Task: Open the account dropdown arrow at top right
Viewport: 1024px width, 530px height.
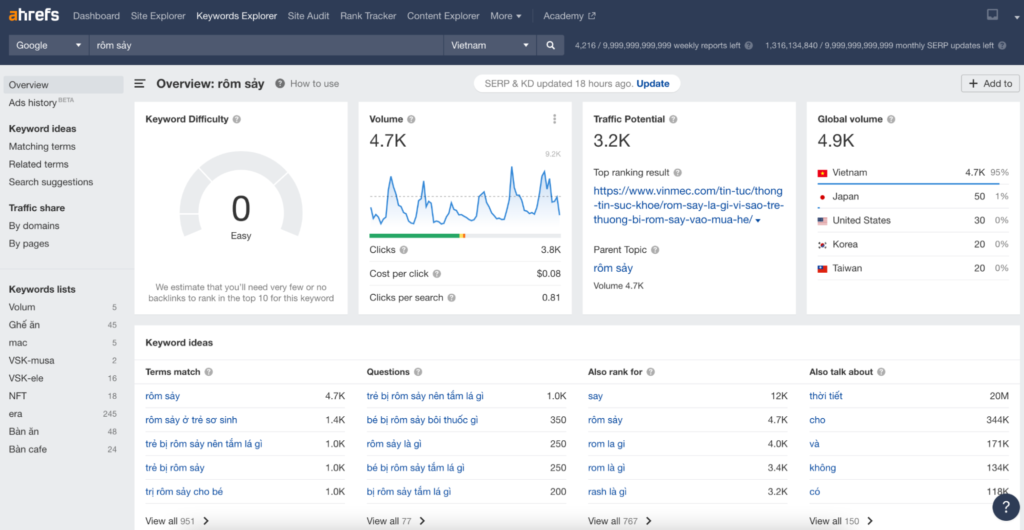Action: [1017, 18]
